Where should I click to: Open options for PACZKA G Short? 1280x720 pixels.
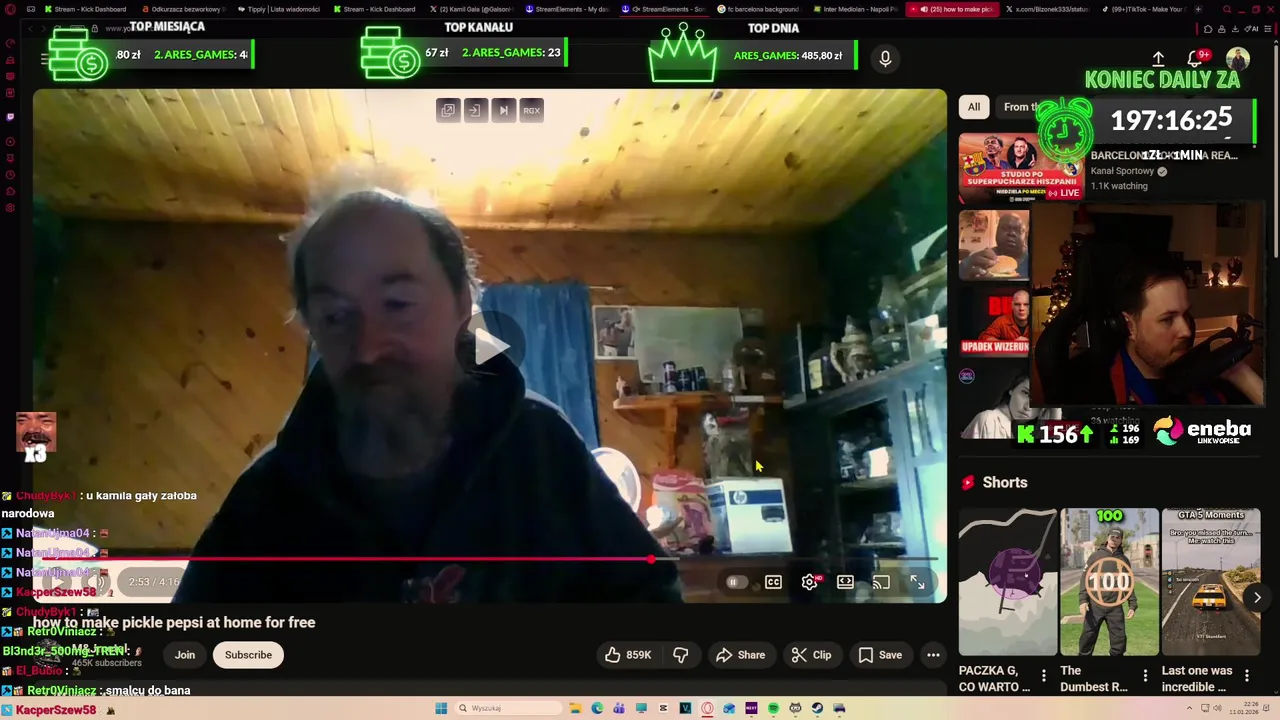(1044, 677)
